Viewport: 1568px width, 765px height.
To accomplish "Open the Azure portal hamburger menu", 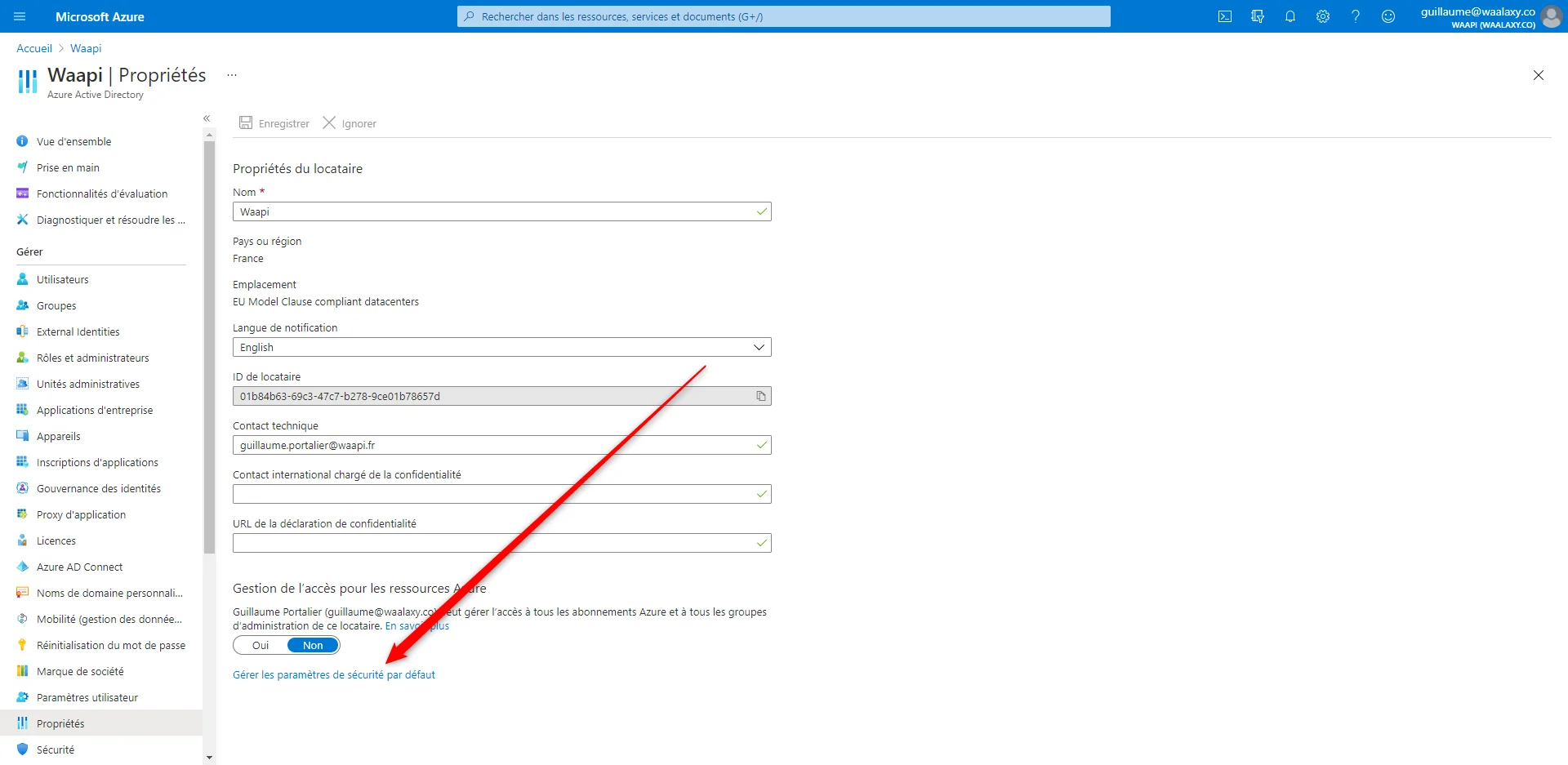I will 20,16.
